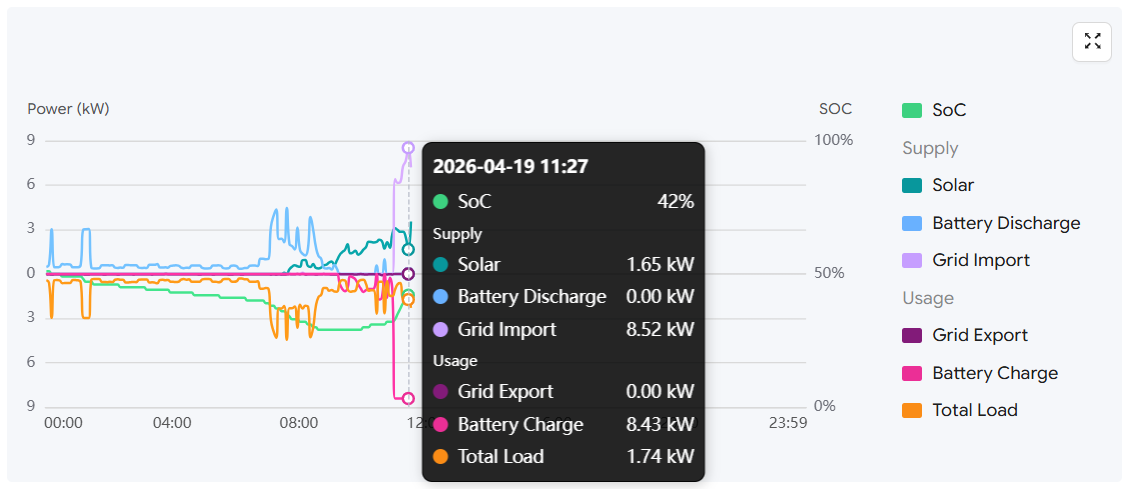1133x489 pixels.
Task: Select Grid Export marker on the zero line
Action: point(408,273)
